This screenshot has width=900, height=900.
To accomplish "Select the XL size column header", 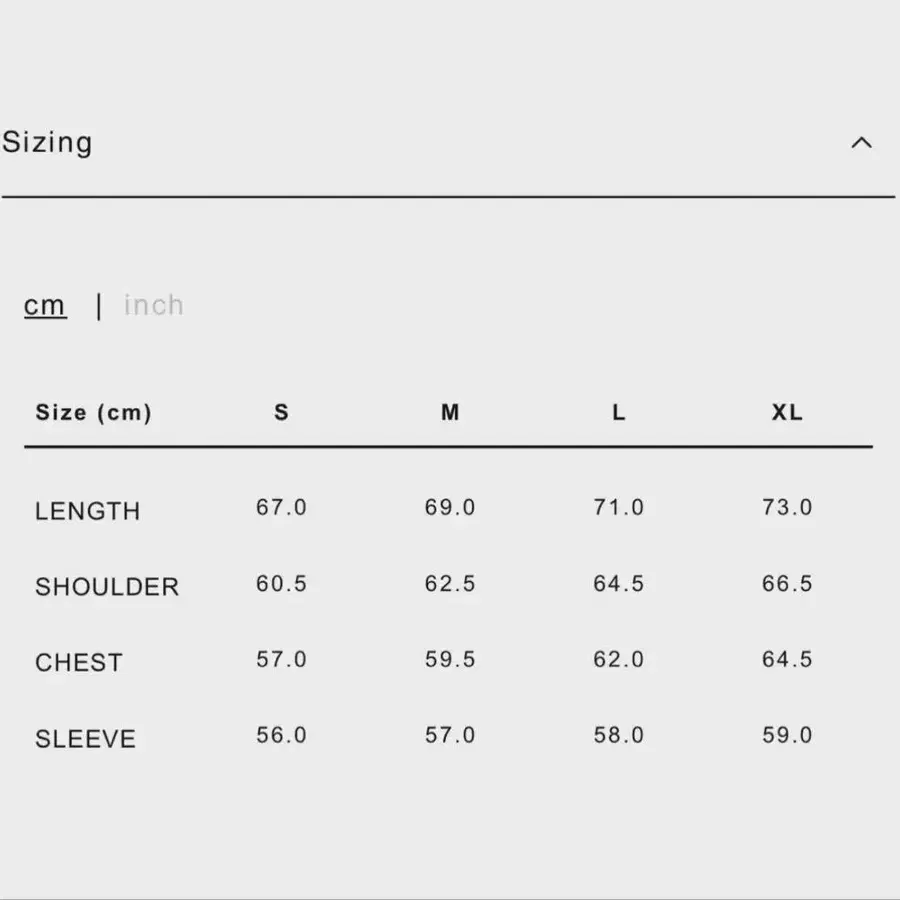I will point(787,412).
